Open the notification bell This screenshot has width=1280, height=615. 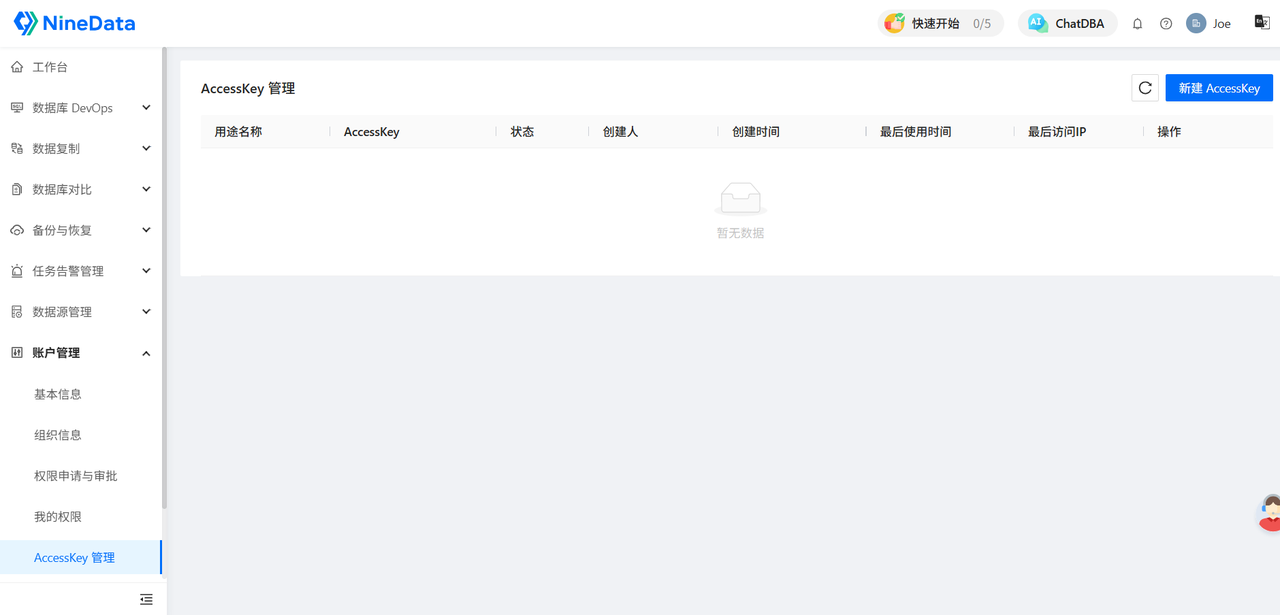[1137, 23]
